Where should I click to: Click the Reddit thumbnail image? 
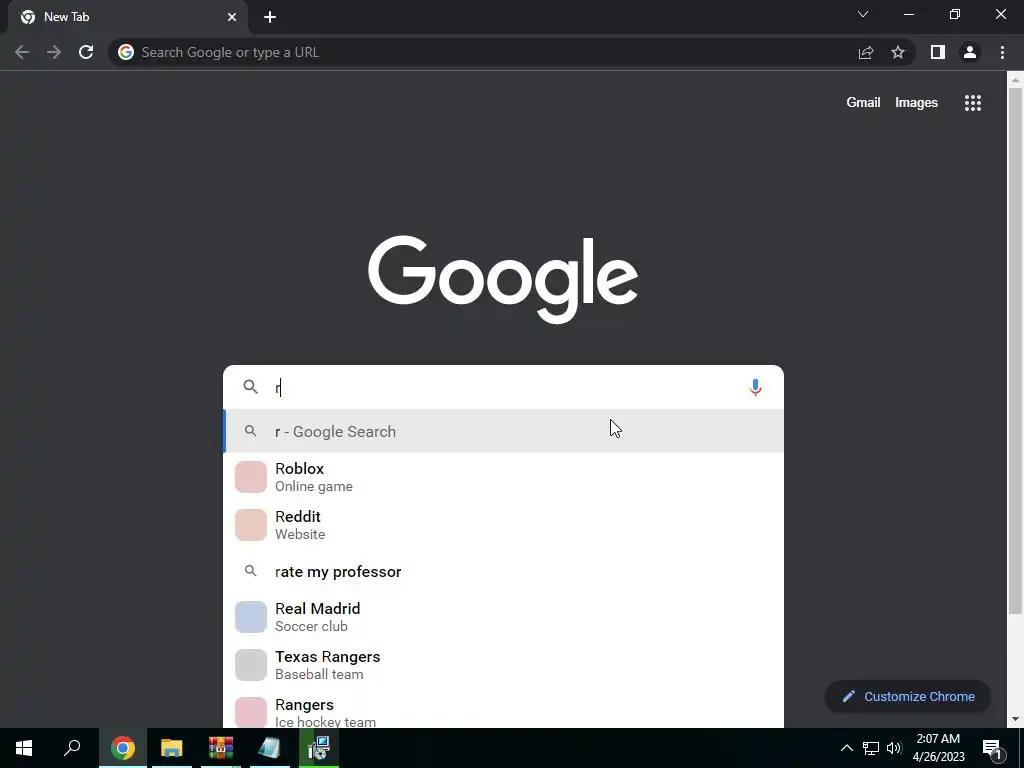coord(251,525)
